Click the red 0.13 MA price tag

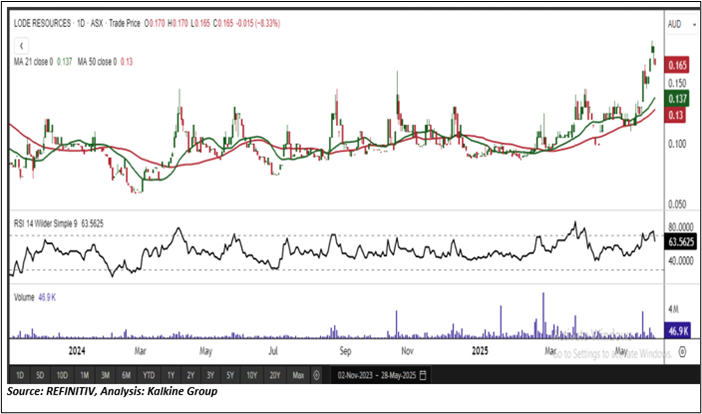(676, 115)
